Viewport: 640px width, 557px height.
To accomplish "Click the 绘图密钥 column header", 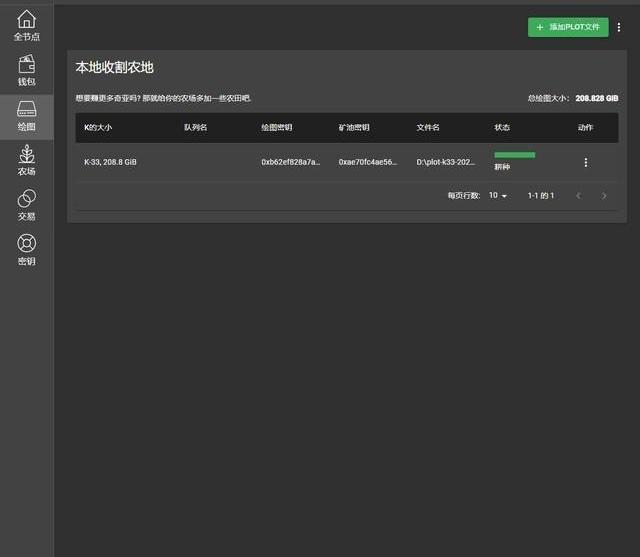I will click(x=276, y=128).
